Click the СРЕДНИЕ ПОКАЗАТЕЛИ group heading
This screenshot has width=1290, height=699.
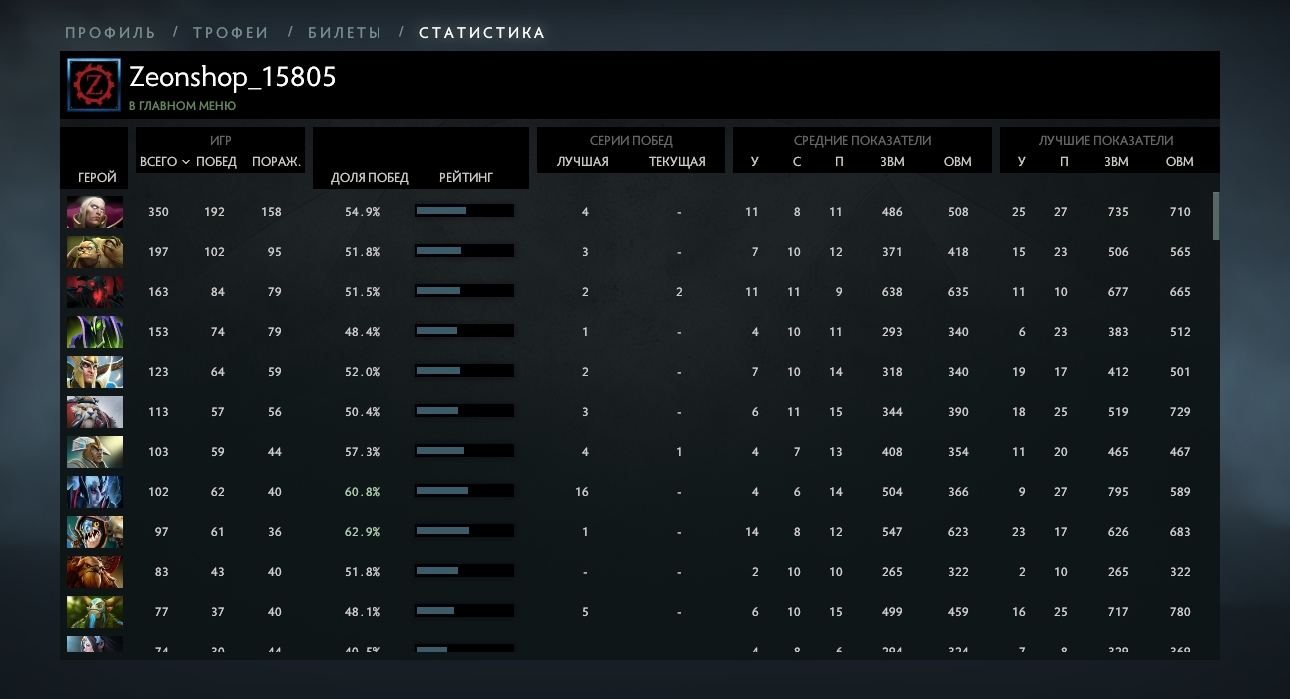pos(862,141)
